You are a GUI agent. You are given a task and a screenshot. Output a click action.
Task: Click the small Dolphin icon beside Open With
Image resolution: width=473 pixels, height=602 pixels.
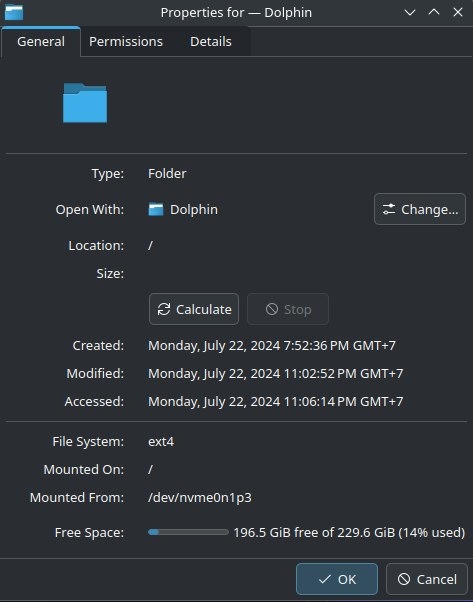point(156,210)
